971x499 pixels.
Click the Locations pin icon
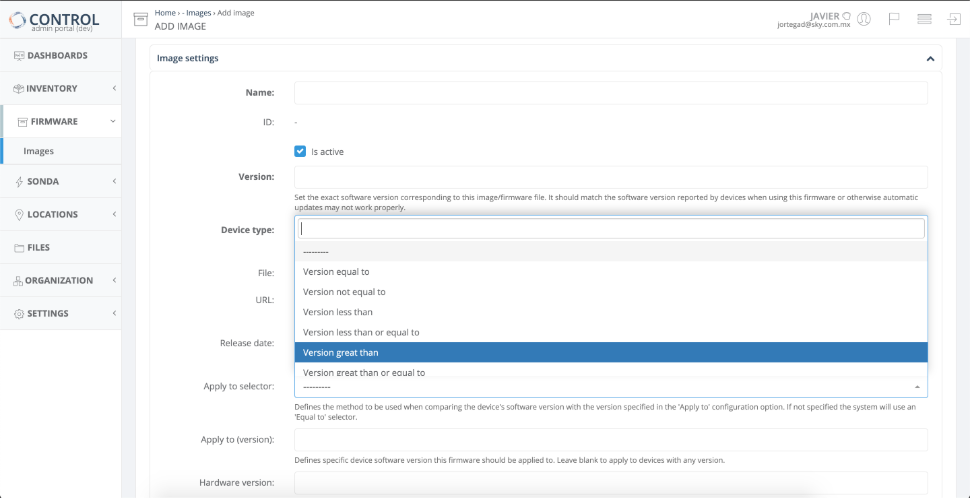19,214
